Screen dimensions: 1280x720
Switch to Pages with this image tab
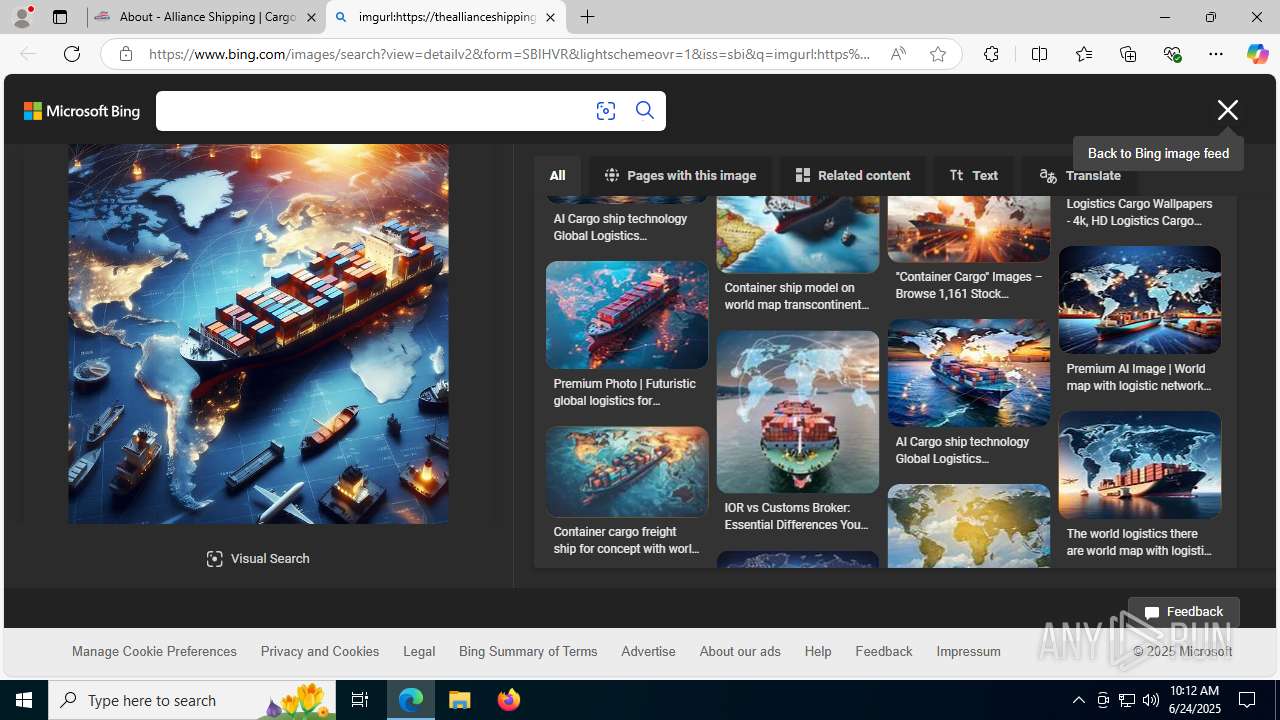(680, 175)
